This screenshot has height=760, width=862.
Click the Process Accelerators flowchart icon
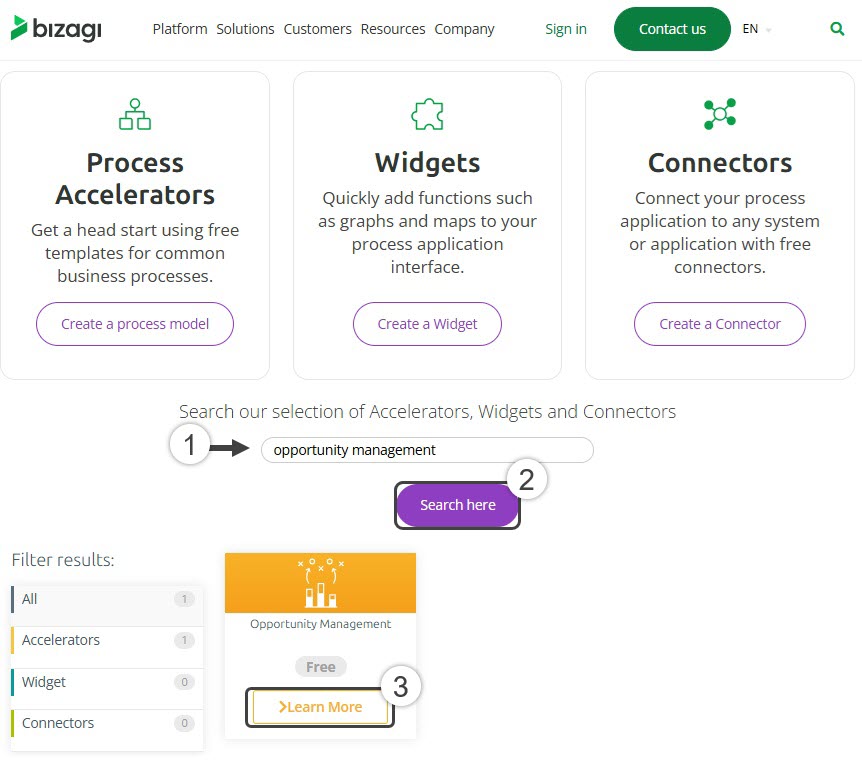134,114
